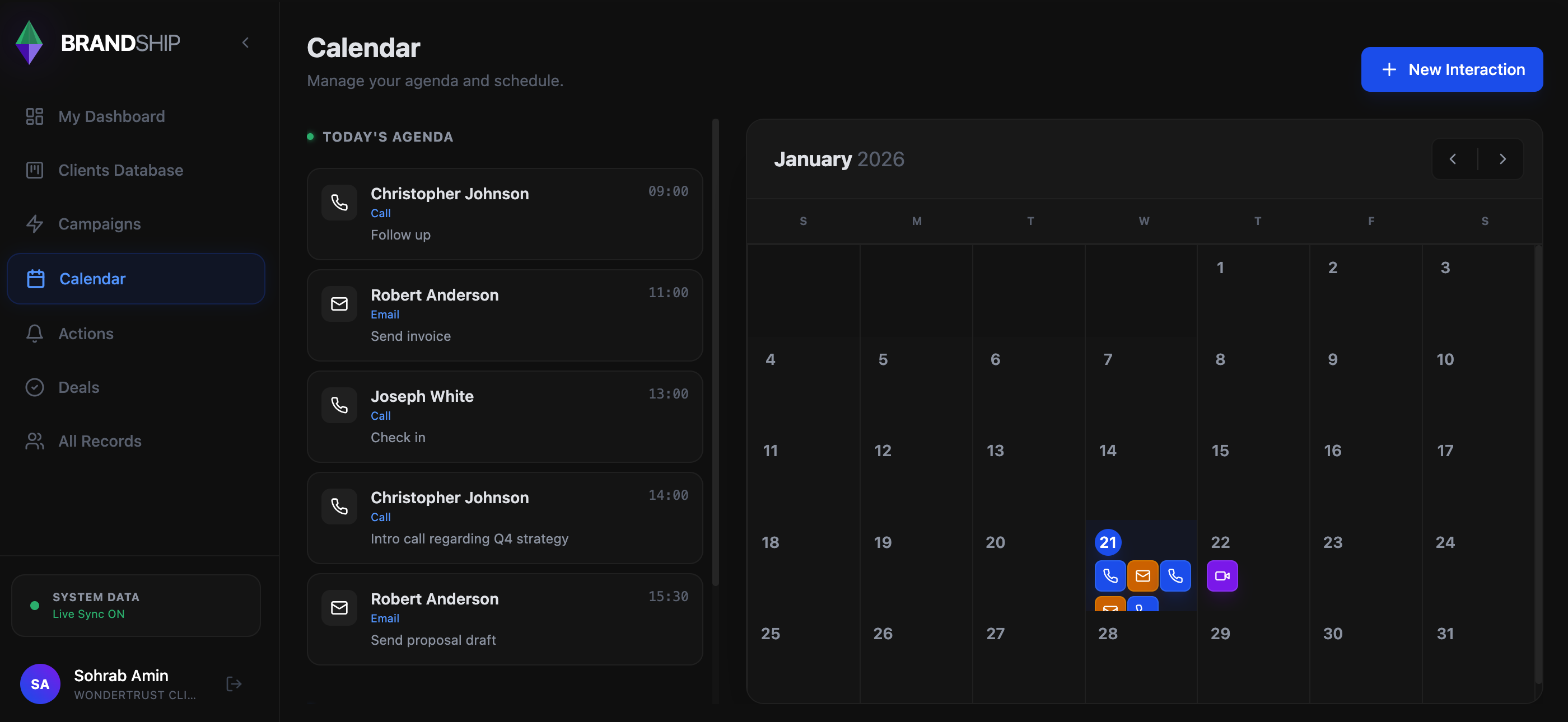Click the Brandship diamond logo
Image resolution: width=1568 pixels, height=722 pixels.
click(x=29, y=42)
